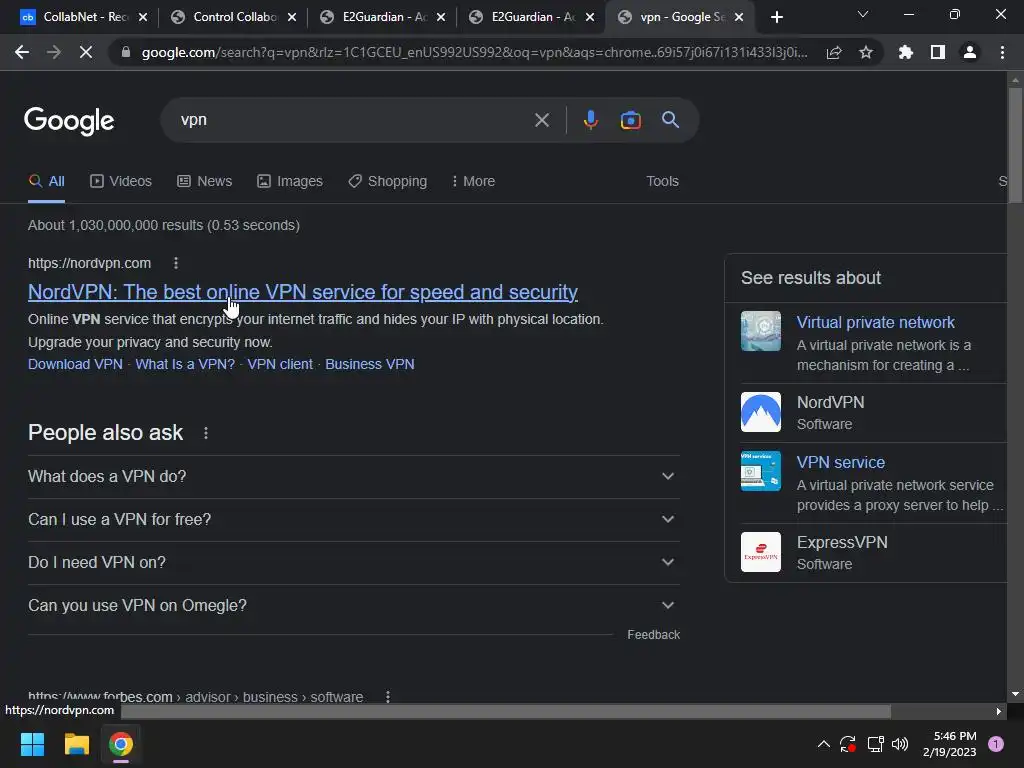
Task: Open More search filters
Action: [x=473, y=181]
